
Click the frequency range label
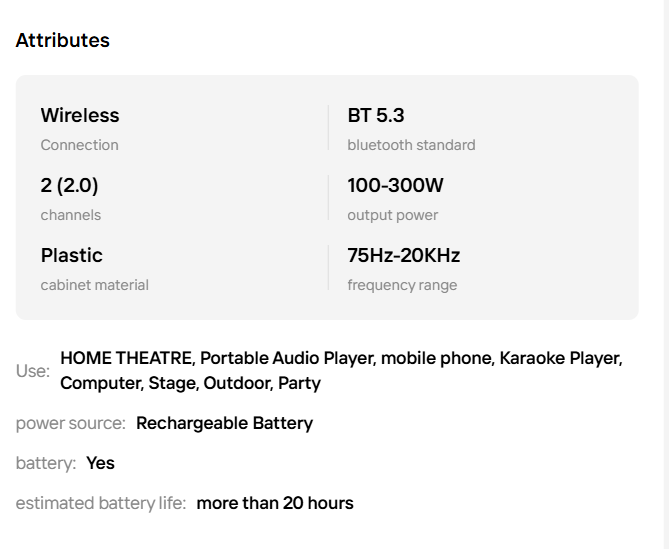tap(402, 285)
